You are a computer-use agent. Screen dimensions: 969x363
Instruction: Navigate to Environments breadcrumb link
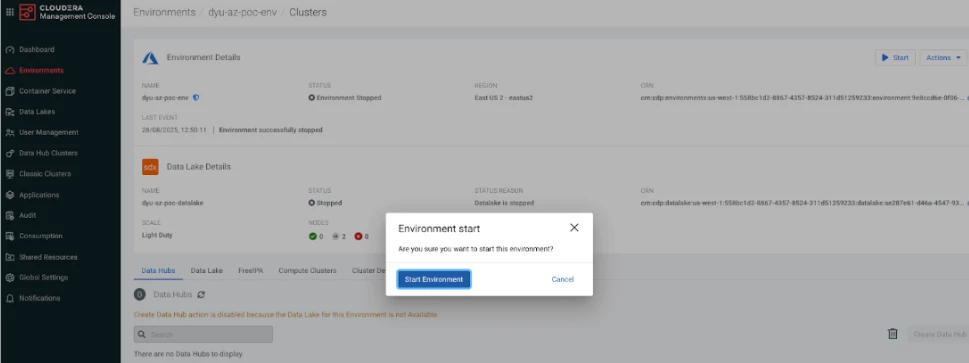coord(164,12)
